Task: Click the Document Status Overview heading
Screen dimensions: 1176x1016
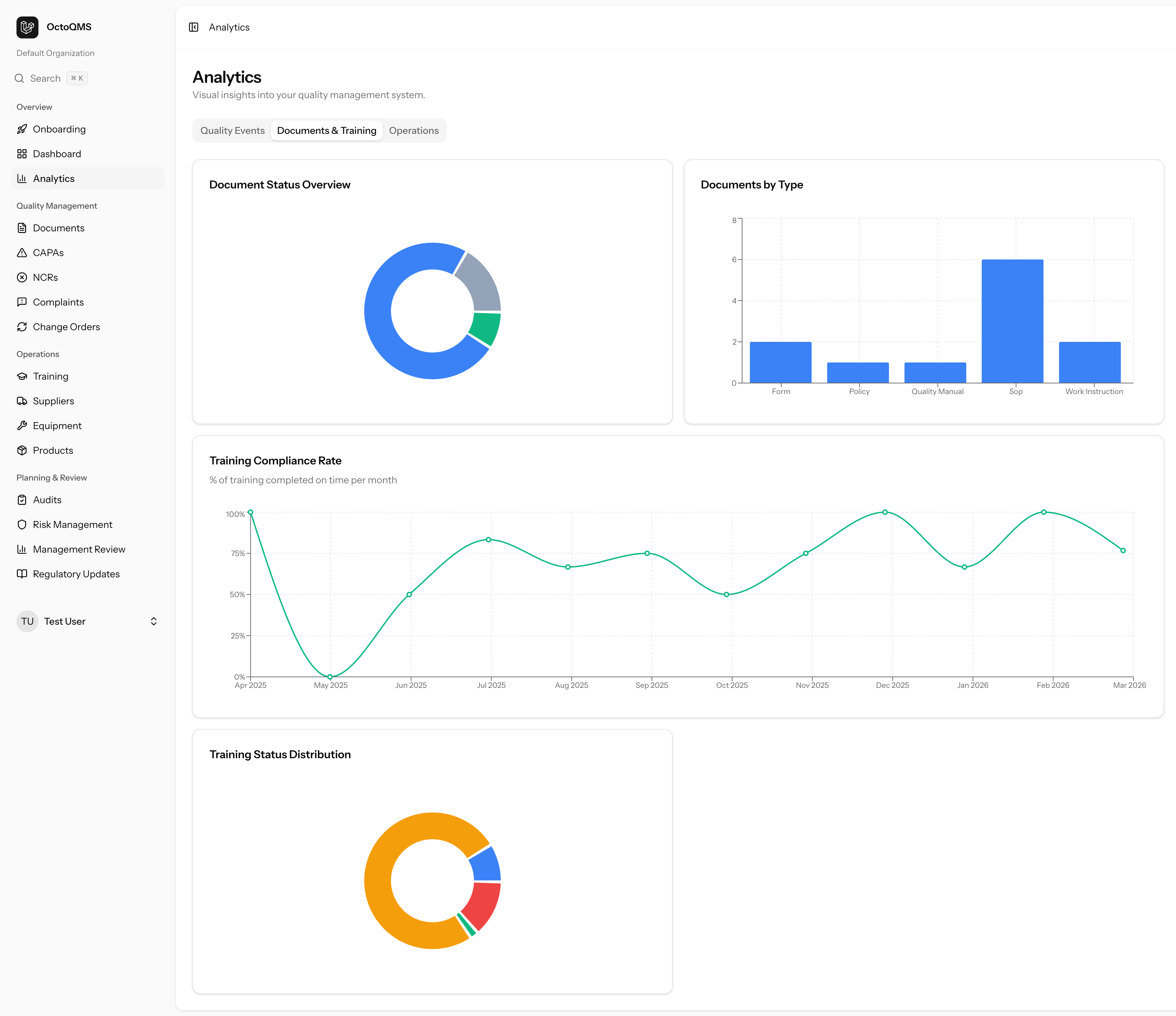Action: click(280, 185)
